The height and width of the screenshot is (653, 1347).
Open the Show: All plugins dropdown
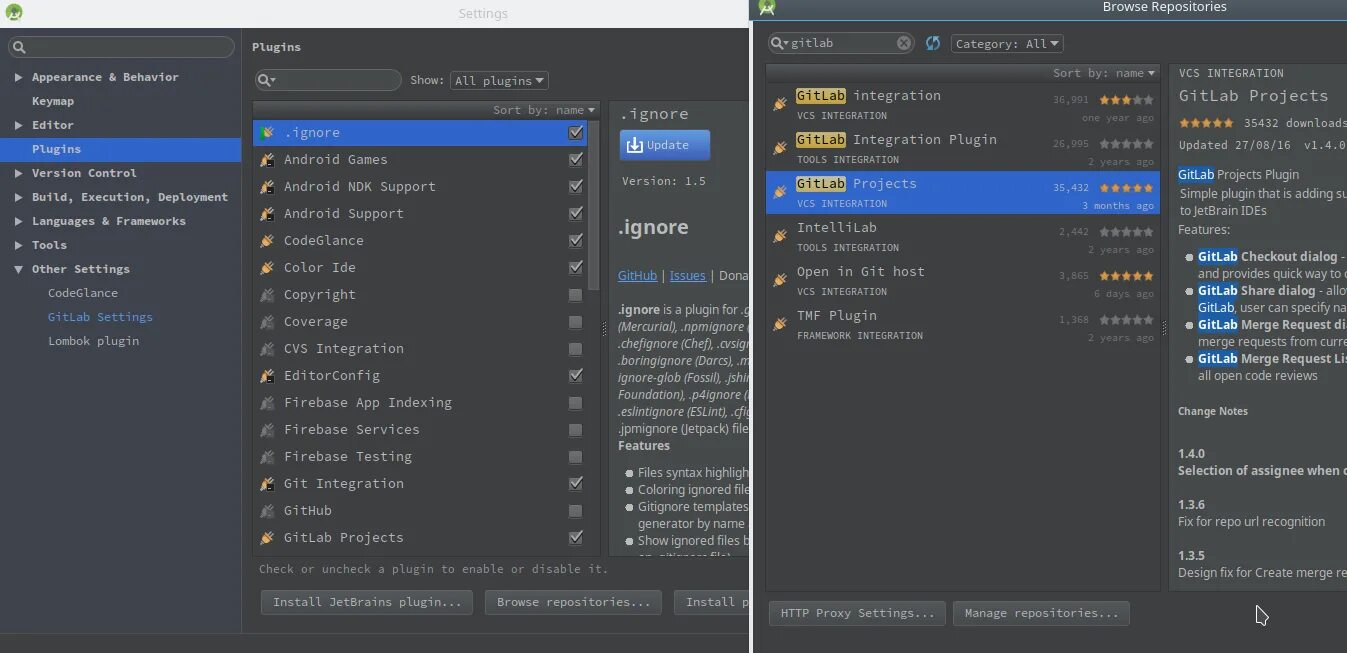click(x=499, y=81)
